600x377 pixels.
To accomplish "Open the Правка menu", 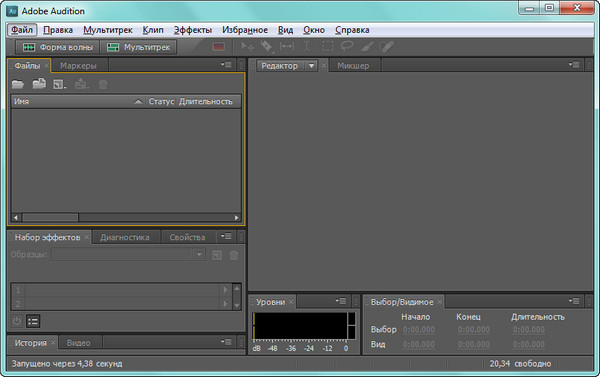I will point(58,30).
